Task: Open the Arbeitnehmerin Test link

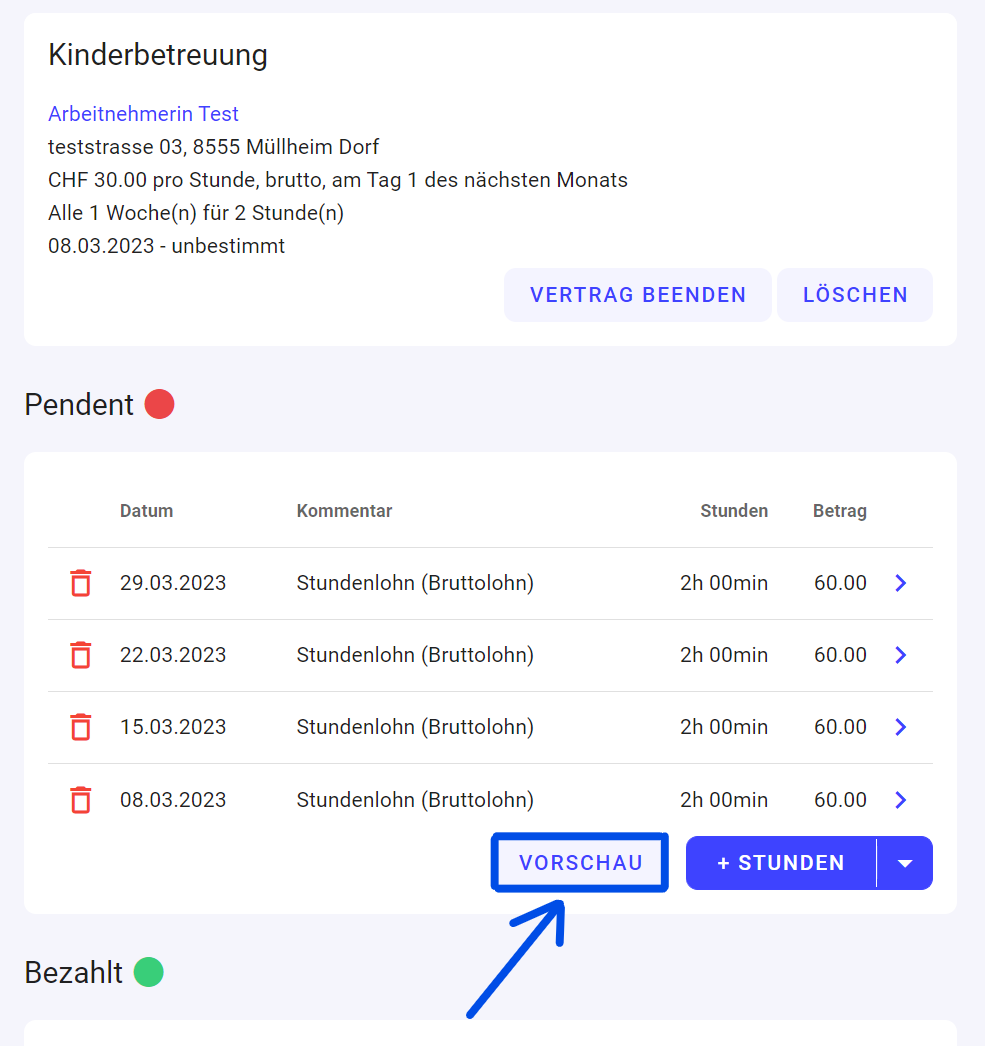Action: point(143,114)
